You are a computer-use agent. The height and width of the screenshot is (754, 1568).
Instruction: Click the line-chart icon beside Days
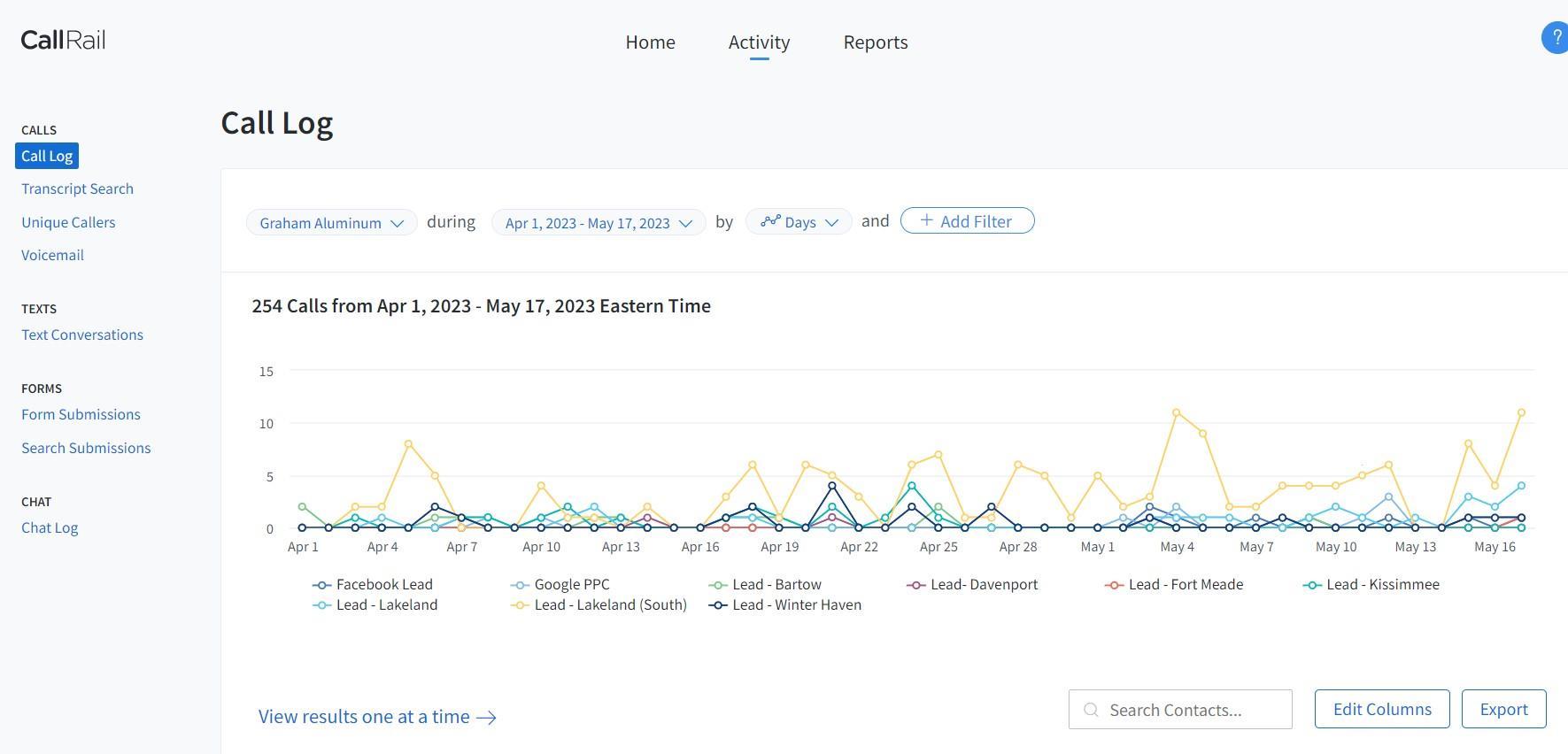pyautogui.click(x=770, y=221)
